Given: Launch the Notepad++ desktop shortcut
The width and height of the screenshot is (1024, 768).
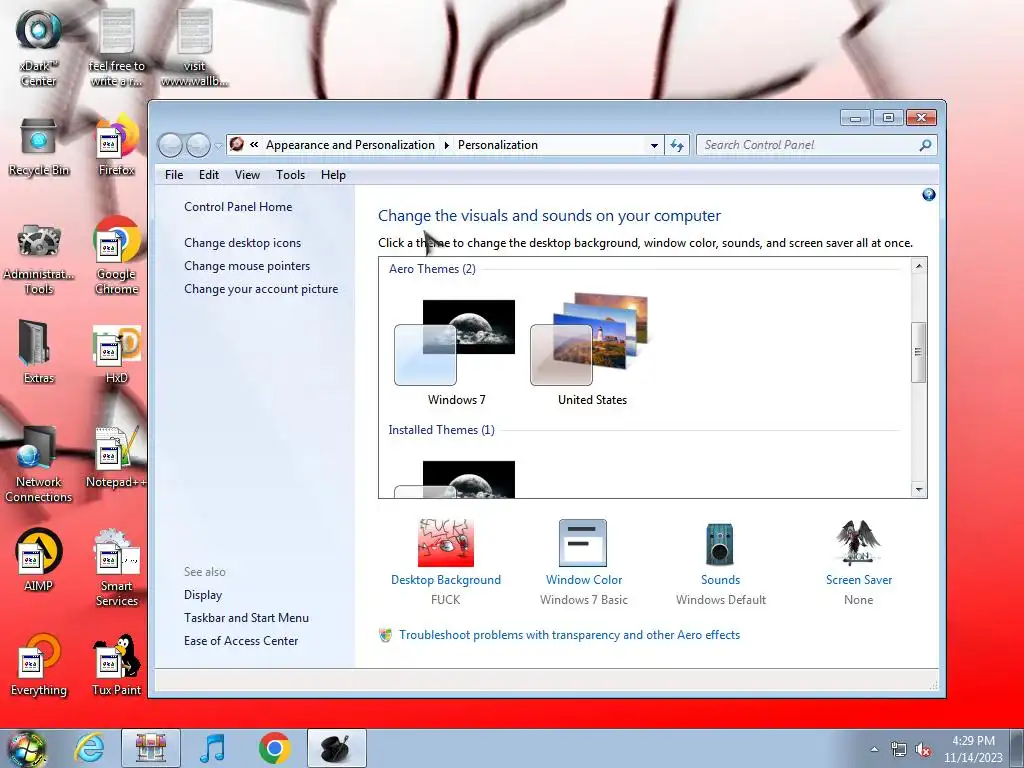Looking at the screenshot, I should click(117, 457).
